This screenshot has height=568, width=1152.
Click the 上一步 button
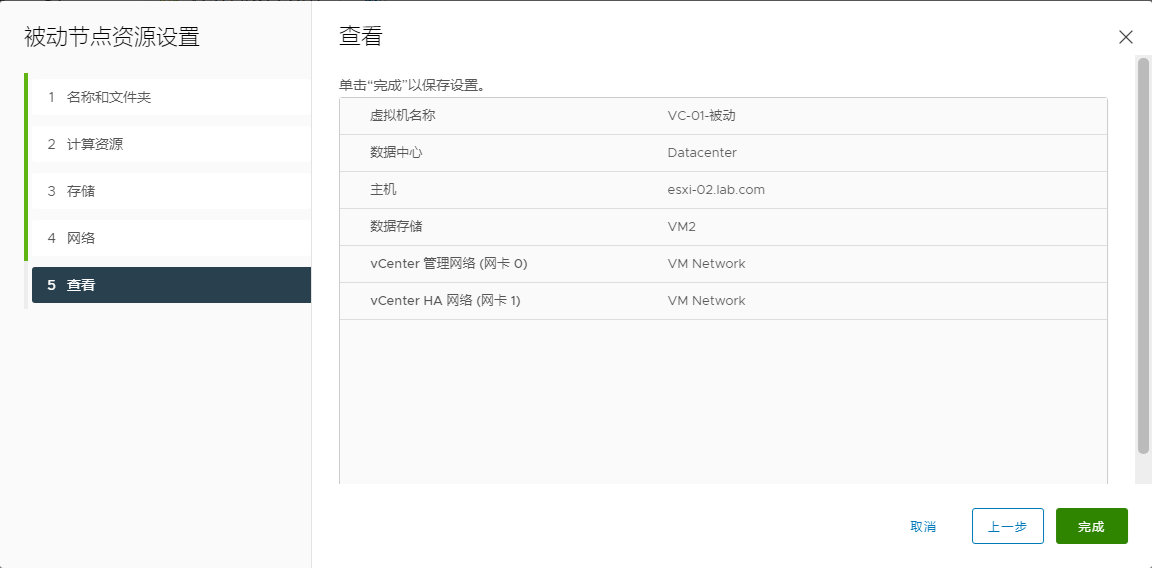point(1007,526)
